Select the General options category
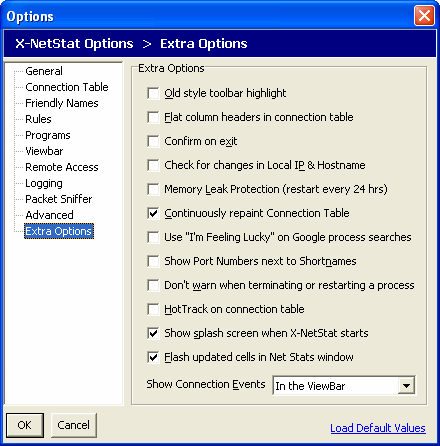This screenshot has height=446, width=440. [44, 71]
